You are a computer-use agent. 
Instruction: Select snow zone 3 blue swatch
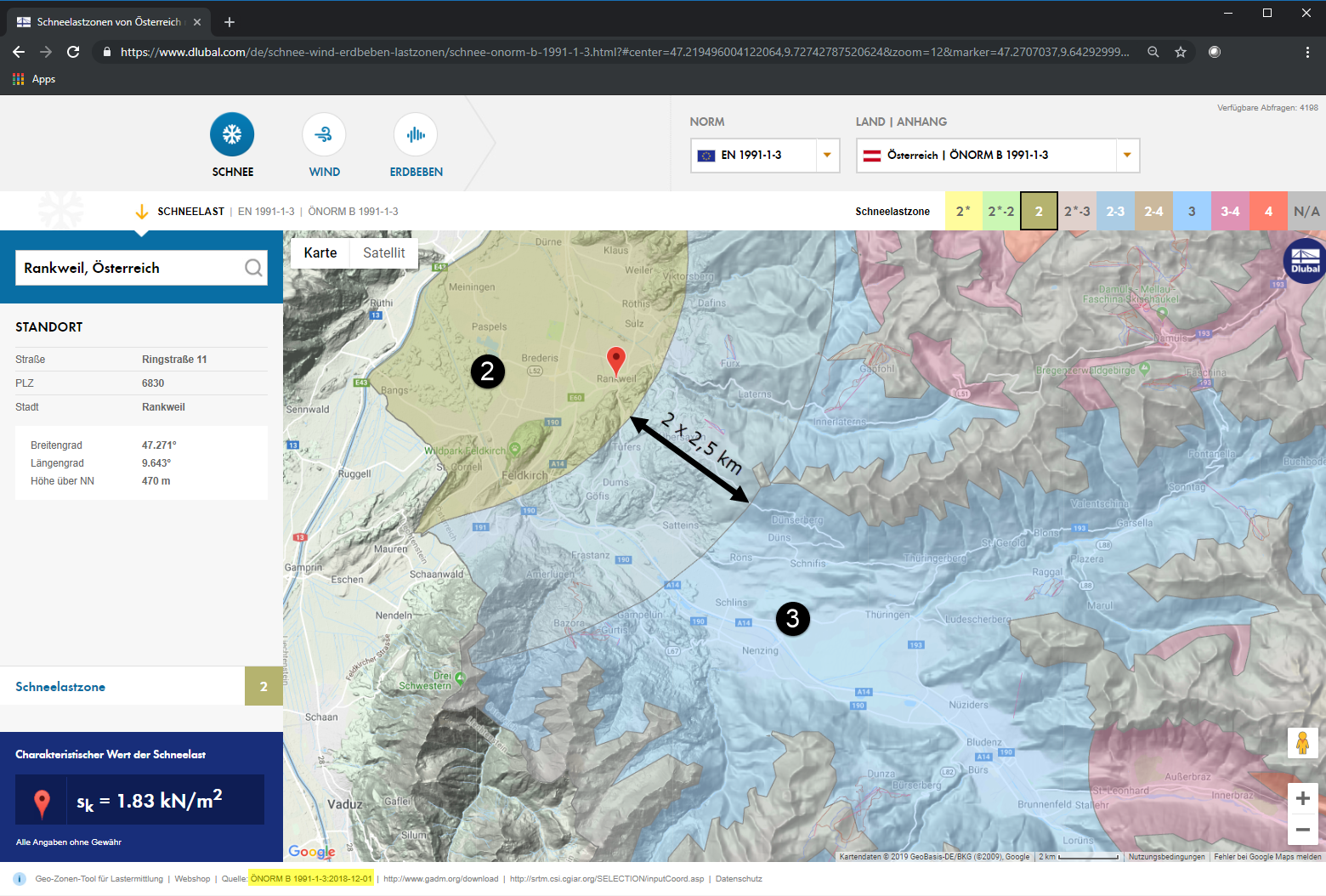tap(1192, 212)
